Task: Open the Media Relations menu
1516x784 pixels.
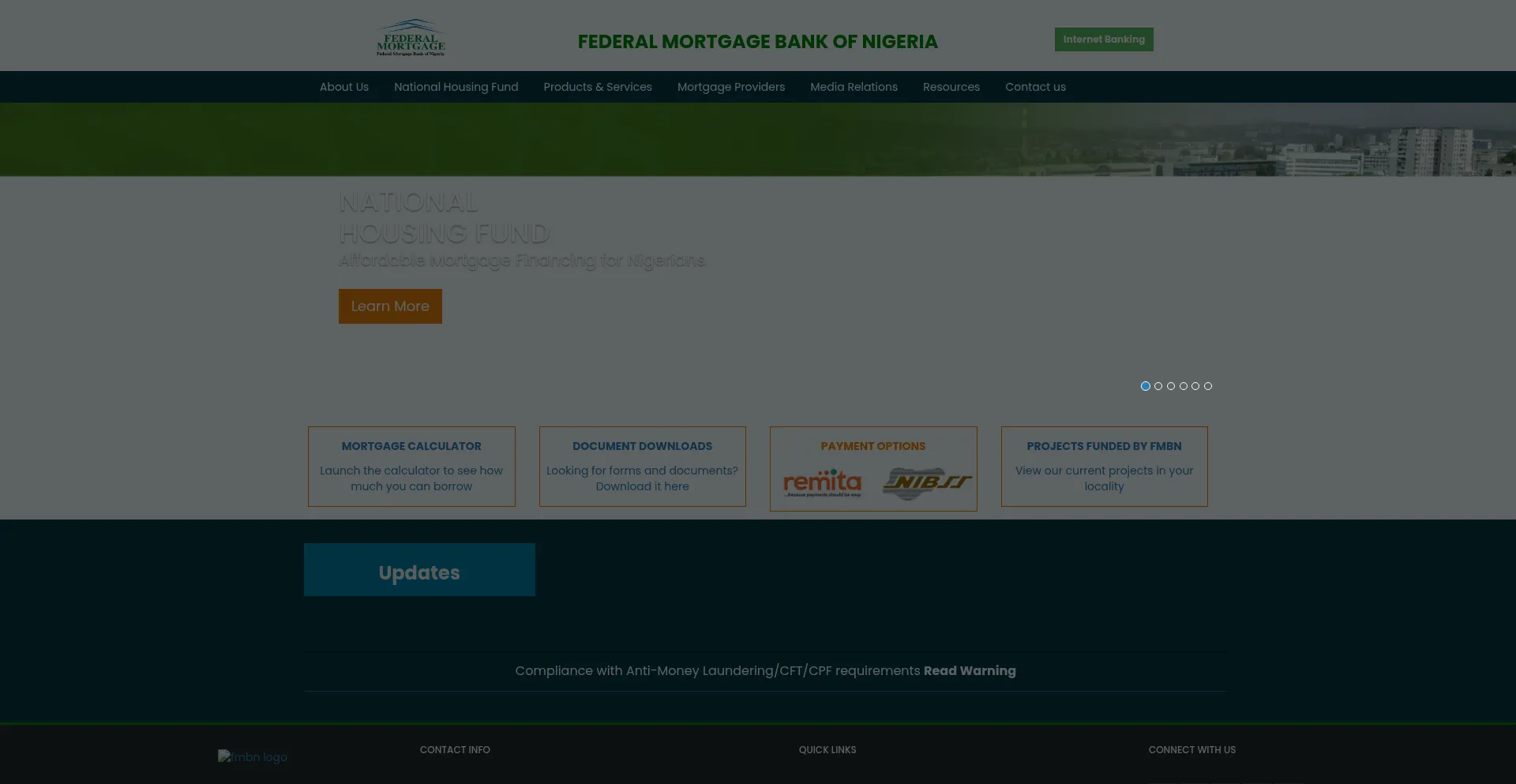Action: 854,87
